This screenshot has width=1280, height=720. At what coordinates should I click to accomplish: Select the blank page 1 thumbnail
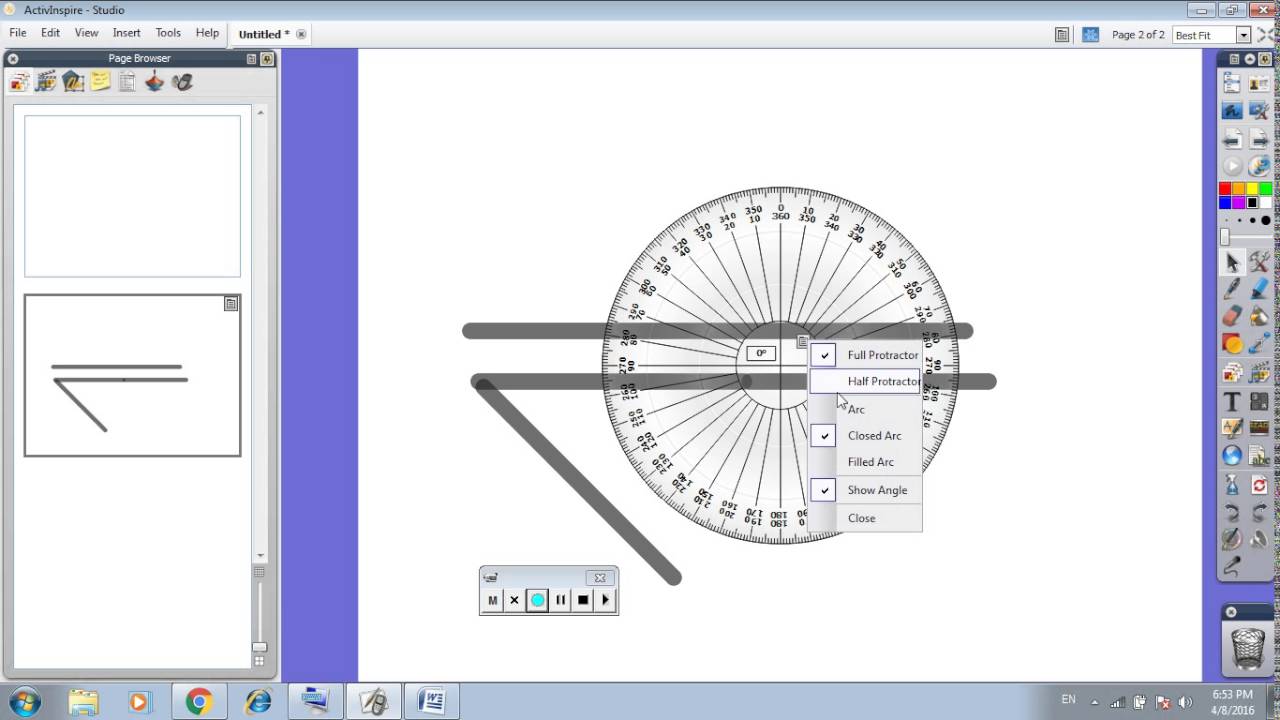click(x=132, y=196)
